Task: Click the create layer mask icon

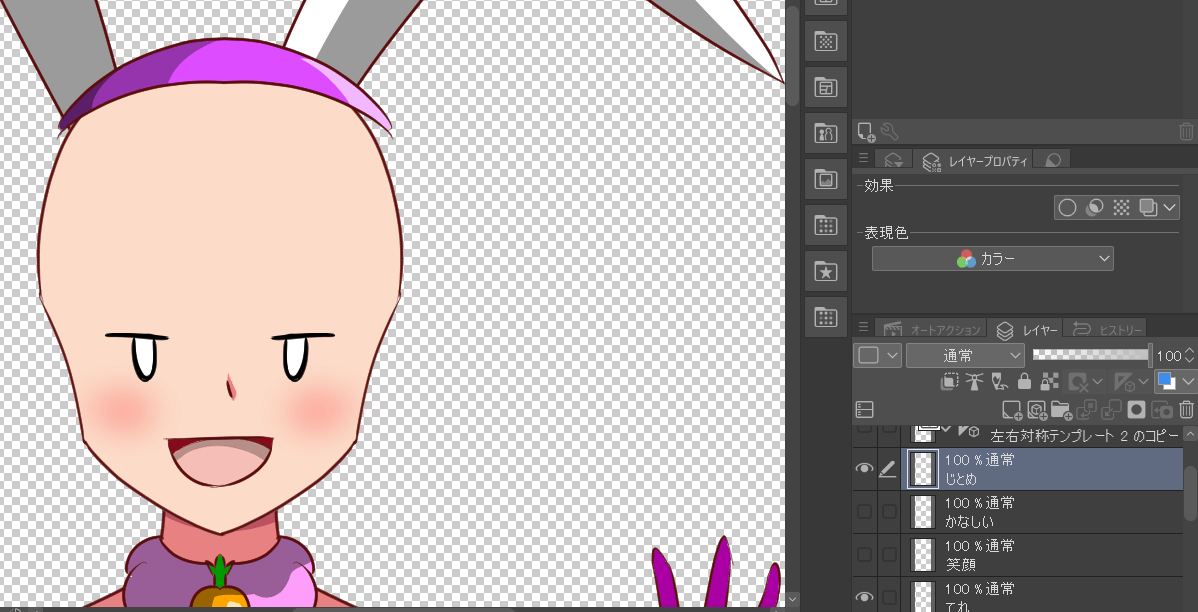Action: (1136, 409)
